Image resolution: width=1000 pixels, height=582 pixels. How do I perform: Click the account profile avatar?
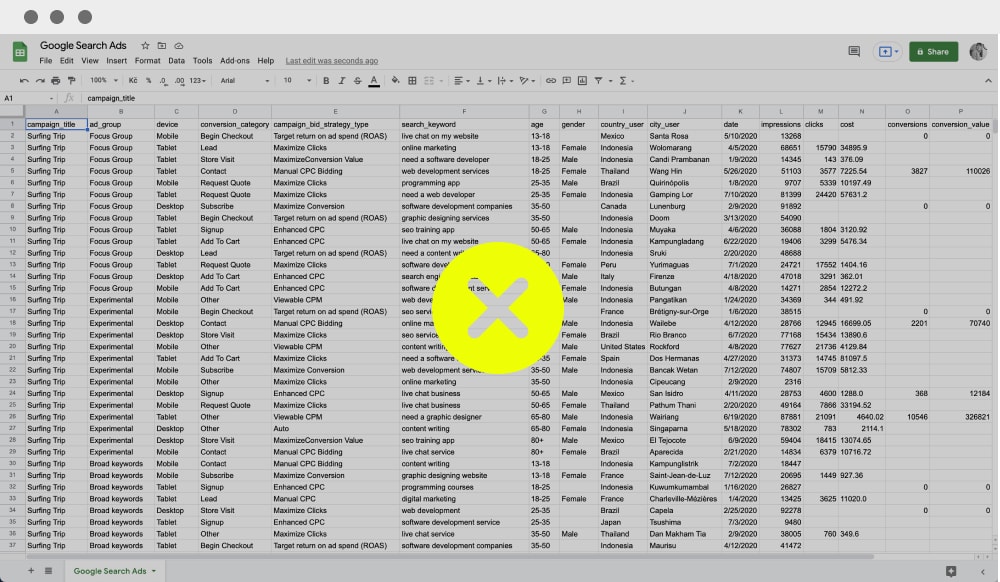point(978,52)
